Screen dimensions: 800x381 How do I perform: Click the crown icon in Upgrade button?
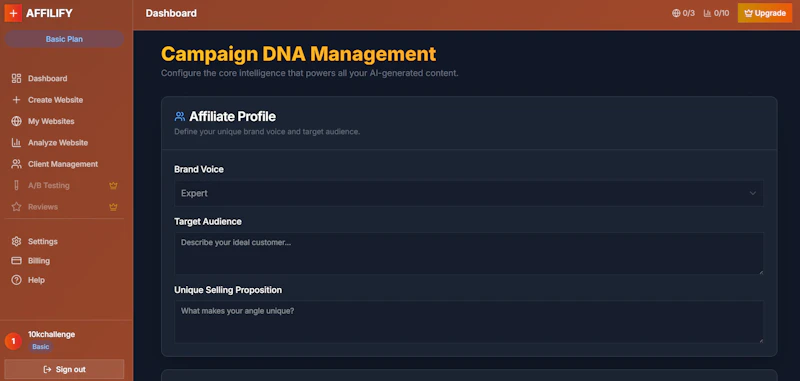tap(748, 13)
